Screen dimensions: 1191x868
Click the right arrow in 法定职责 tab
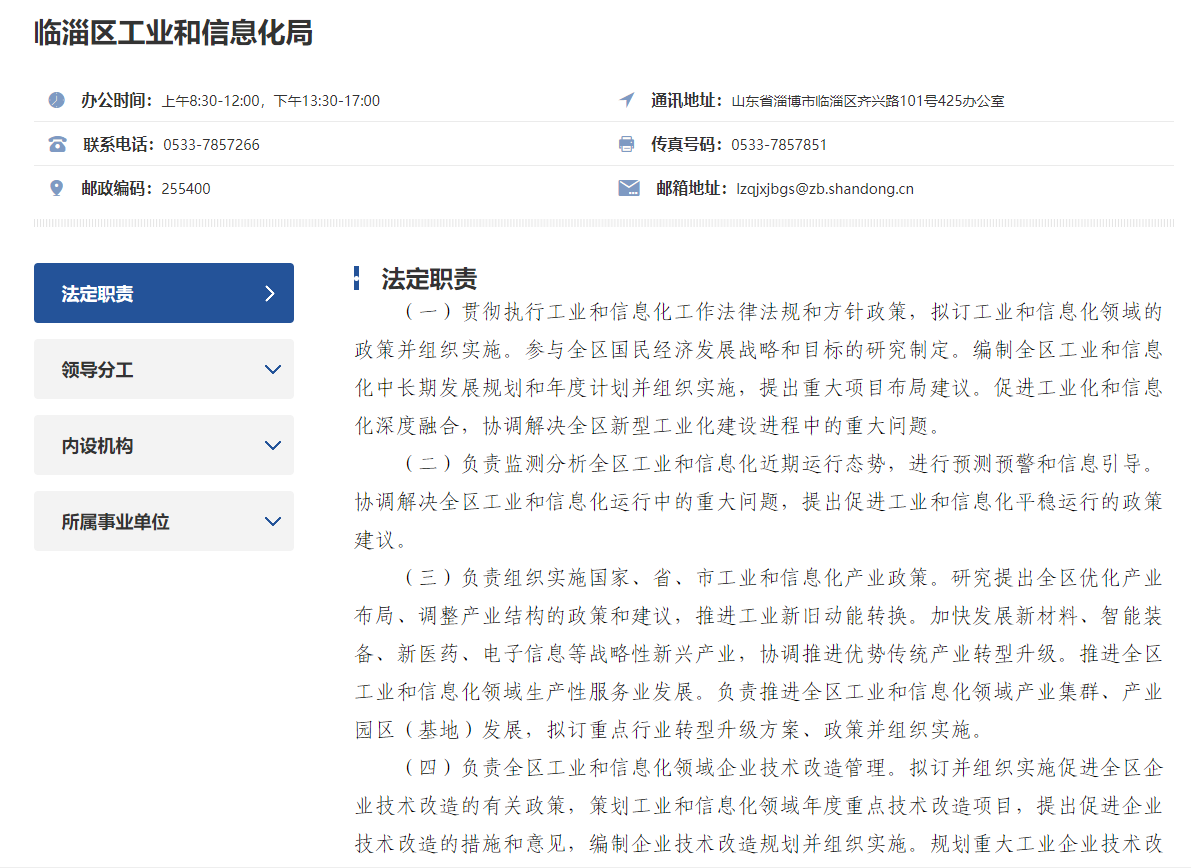[269, 293]
